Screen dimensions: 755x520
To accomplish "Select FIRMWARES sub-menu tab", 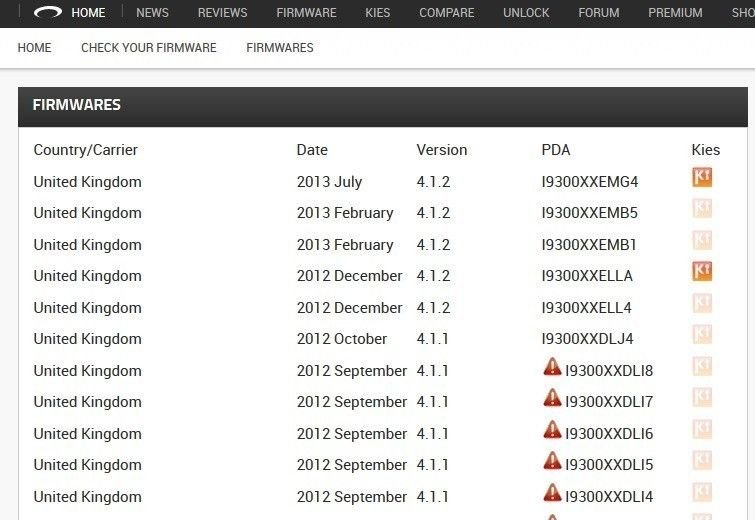I will [280, 48].
